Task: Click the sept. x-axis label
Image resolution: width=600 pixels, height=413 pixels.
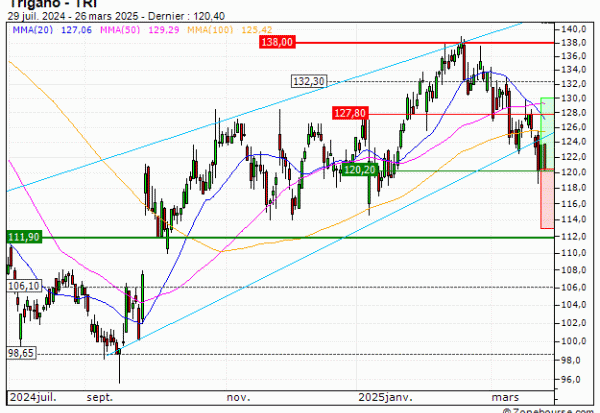Action: pos(99,398)
